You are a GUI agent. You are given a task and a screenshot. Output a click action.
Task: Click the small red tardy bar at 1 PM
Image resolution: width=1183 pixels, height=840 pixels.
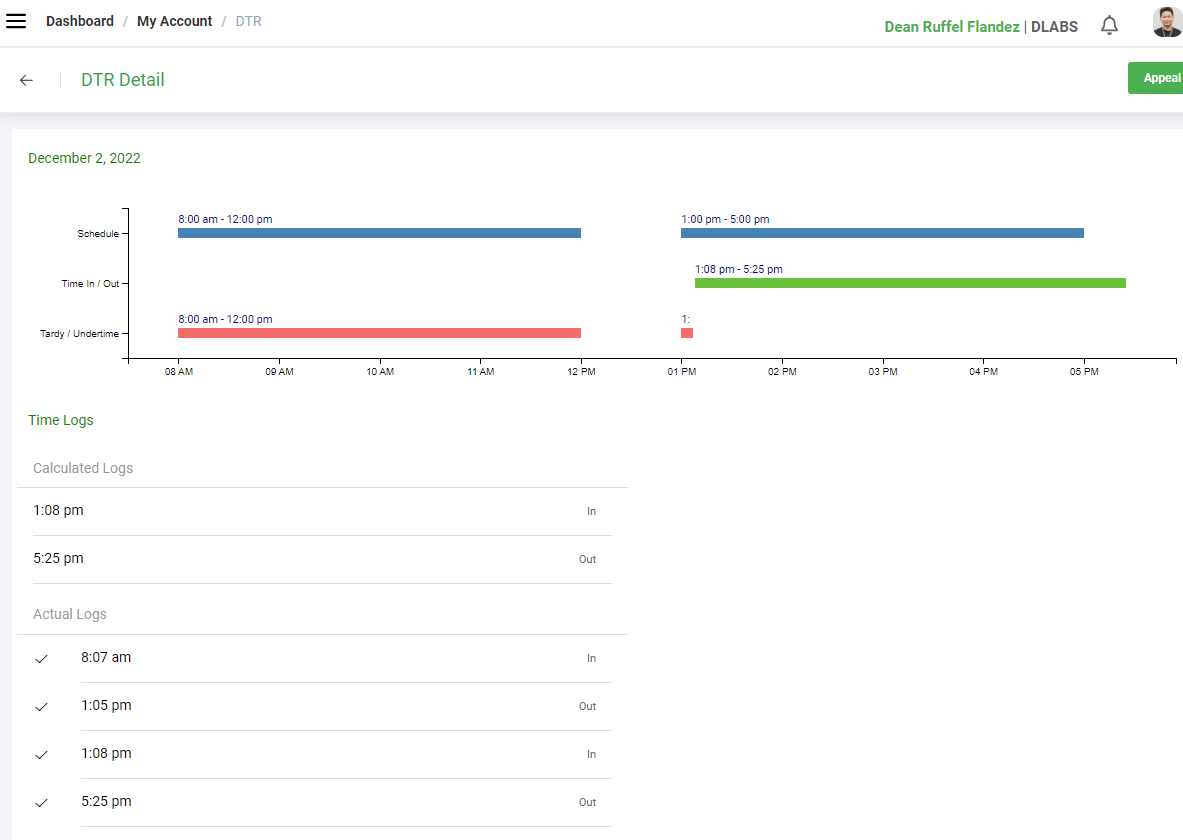tap(687, 333)
